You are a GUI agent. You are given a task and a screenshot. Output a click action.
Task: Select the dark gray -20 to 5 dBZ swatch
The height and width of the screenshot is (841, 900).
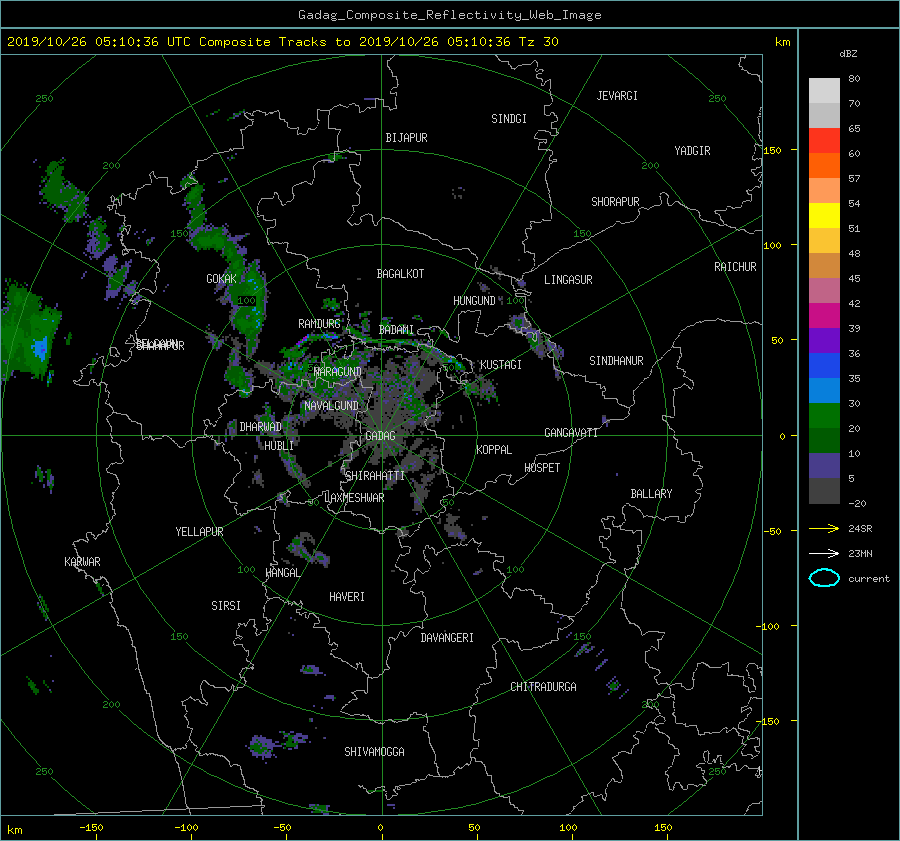[x=824, y=491]
